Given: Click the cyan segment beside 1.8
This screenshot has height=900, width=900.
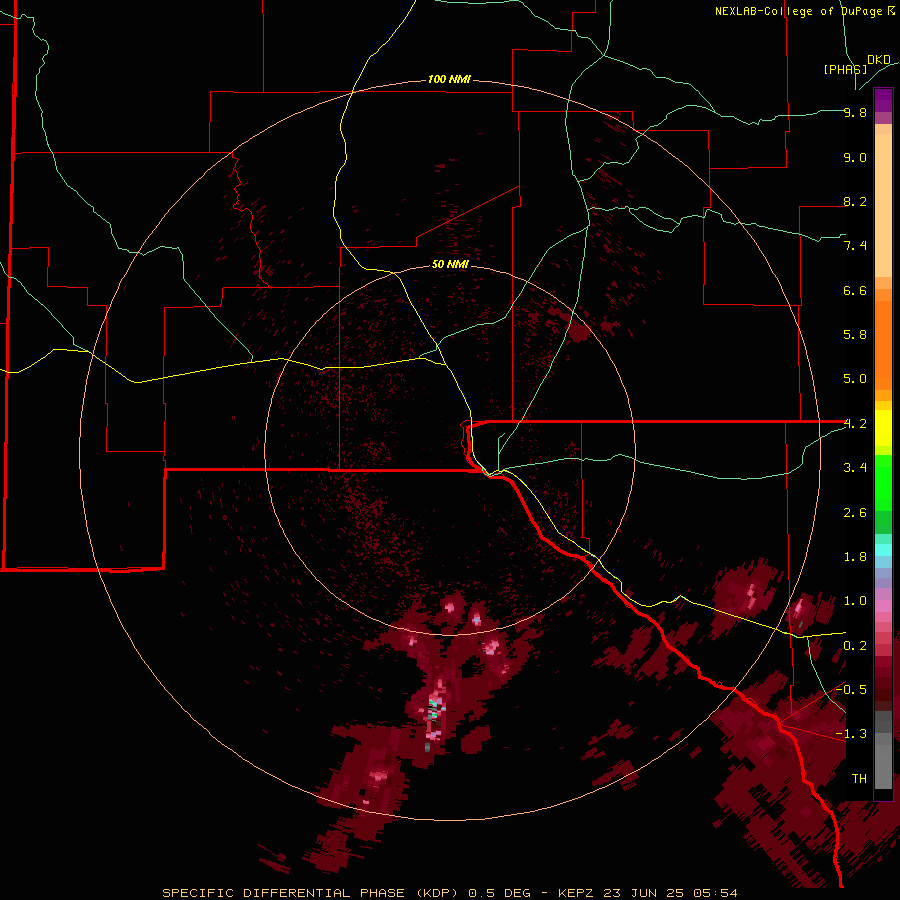Looking at the screenshot, I should click(x=883, y=550).
